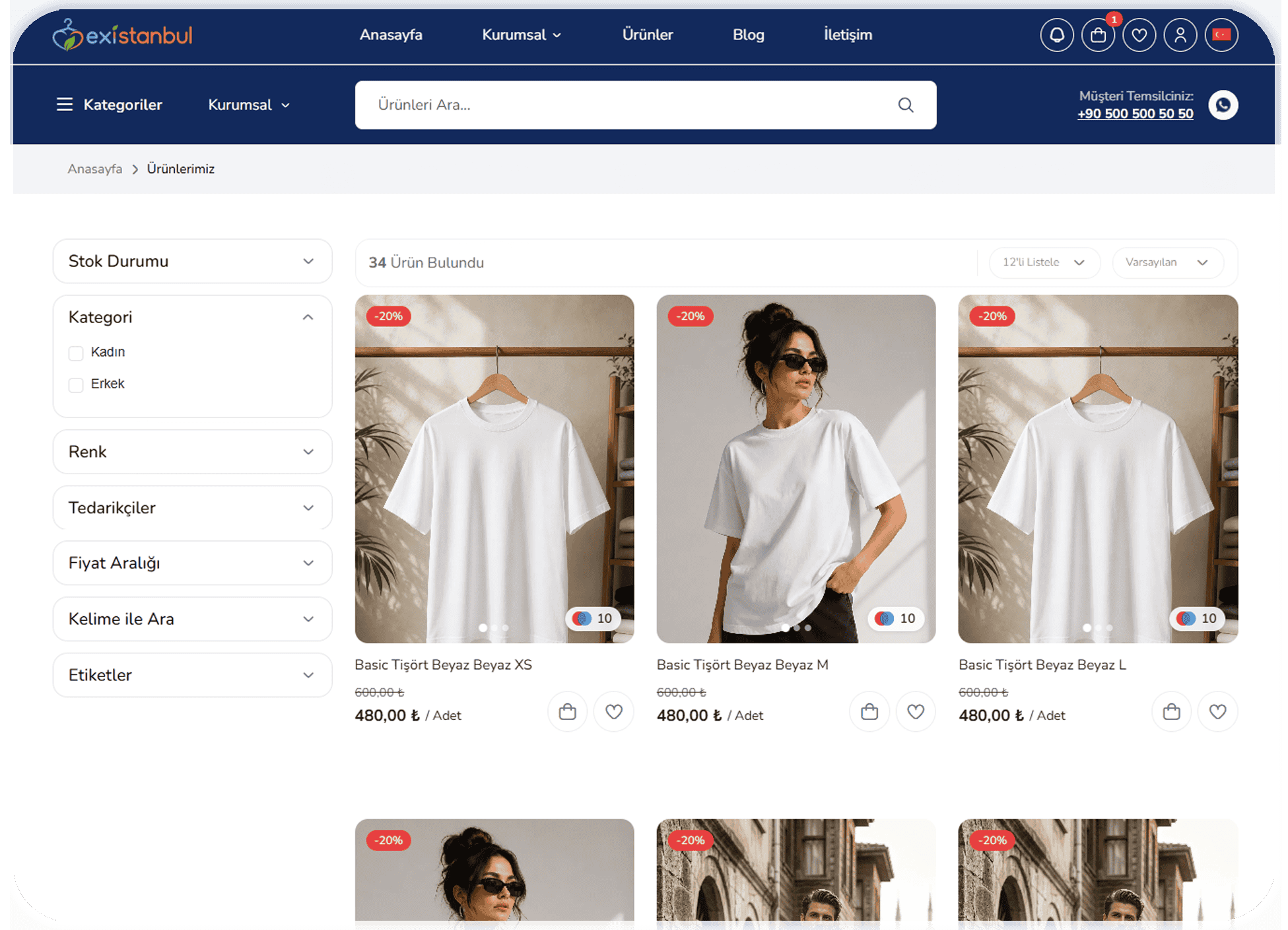This screenshot has width=1288, height=930.
Task: Open the favorites heart icon in header
Action: [1139, 35]
